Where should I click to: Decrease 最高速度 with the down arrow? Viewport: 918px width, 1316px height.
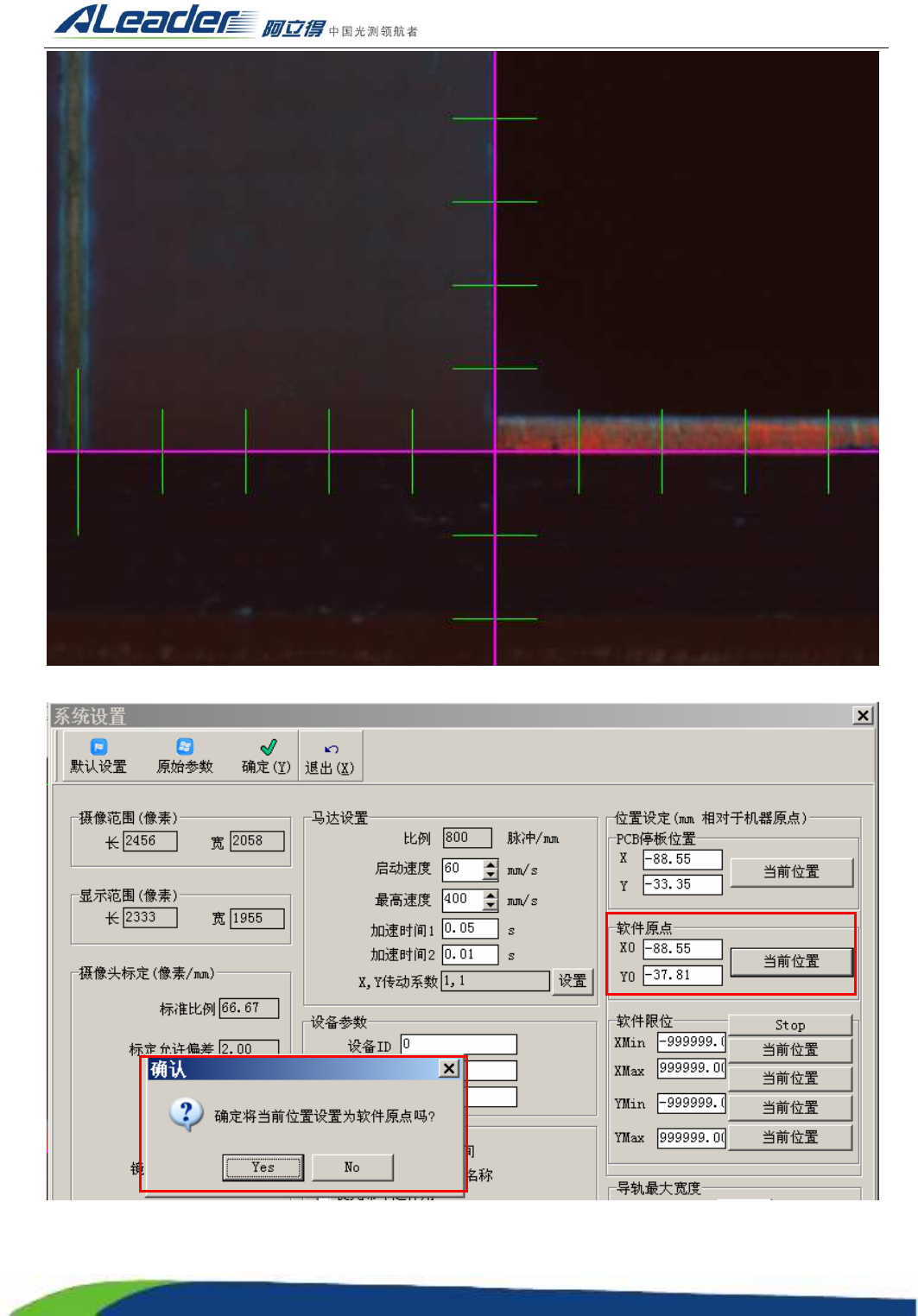click(491, 906)
